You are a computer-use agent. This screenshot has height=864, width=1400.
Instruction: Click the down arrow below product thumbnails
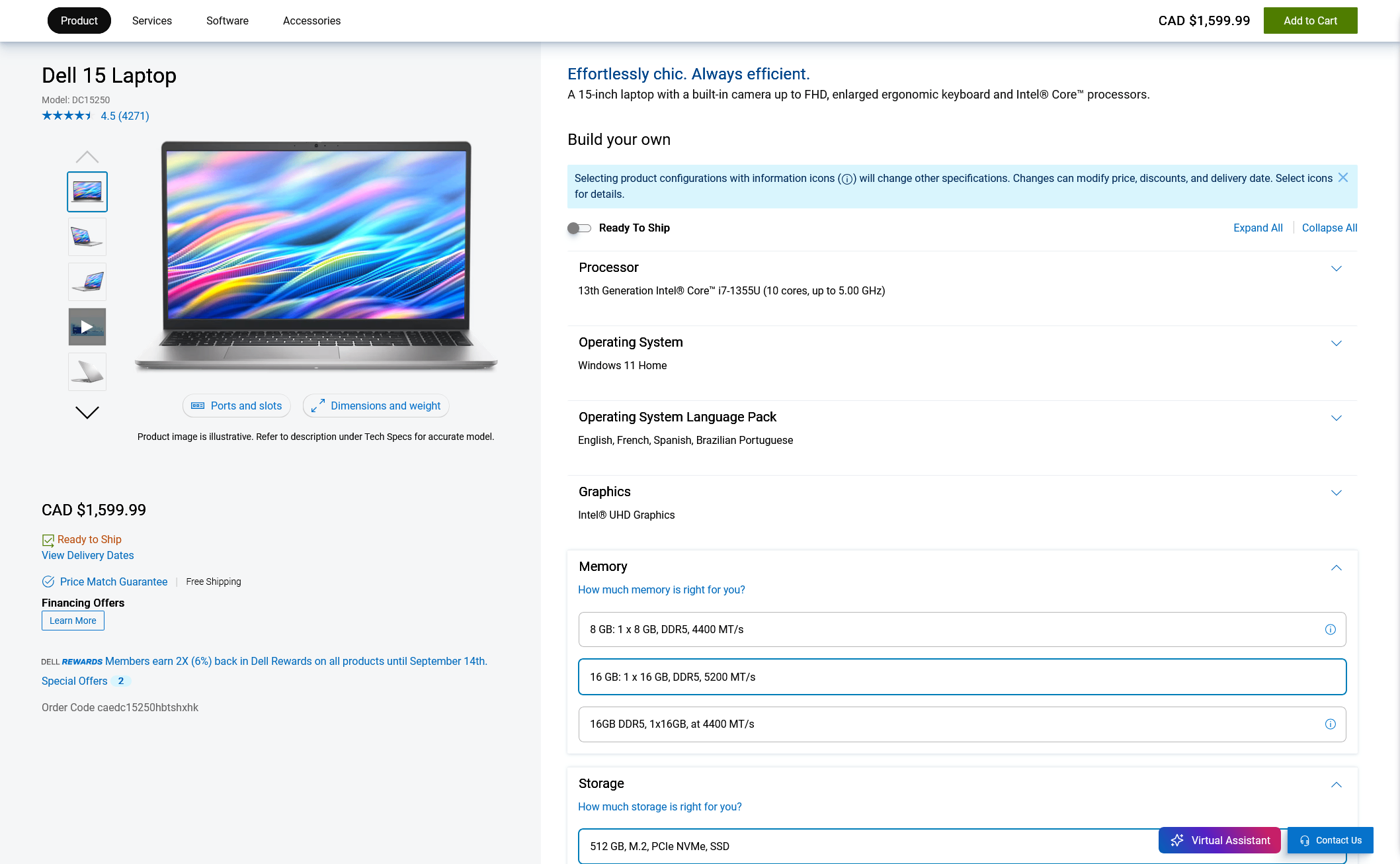87,412
